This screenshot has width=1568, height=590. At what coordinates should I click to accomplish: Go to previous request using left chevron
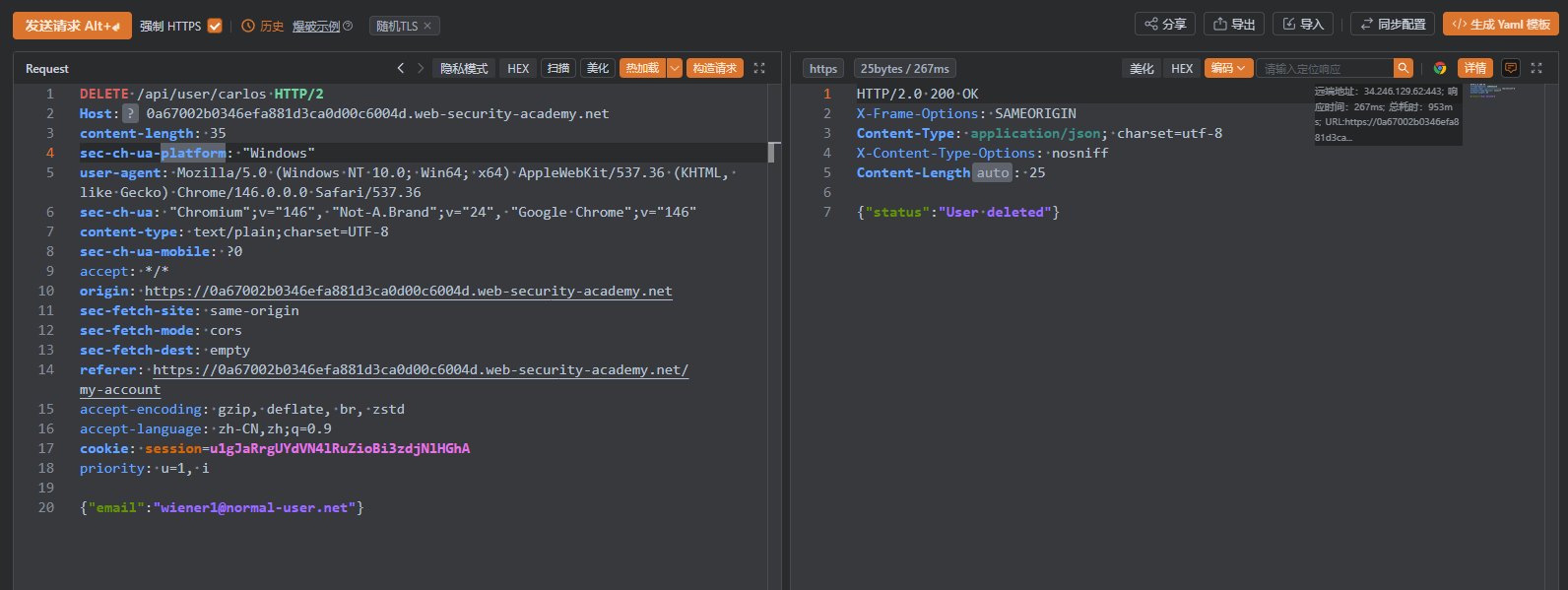[401, 68]
